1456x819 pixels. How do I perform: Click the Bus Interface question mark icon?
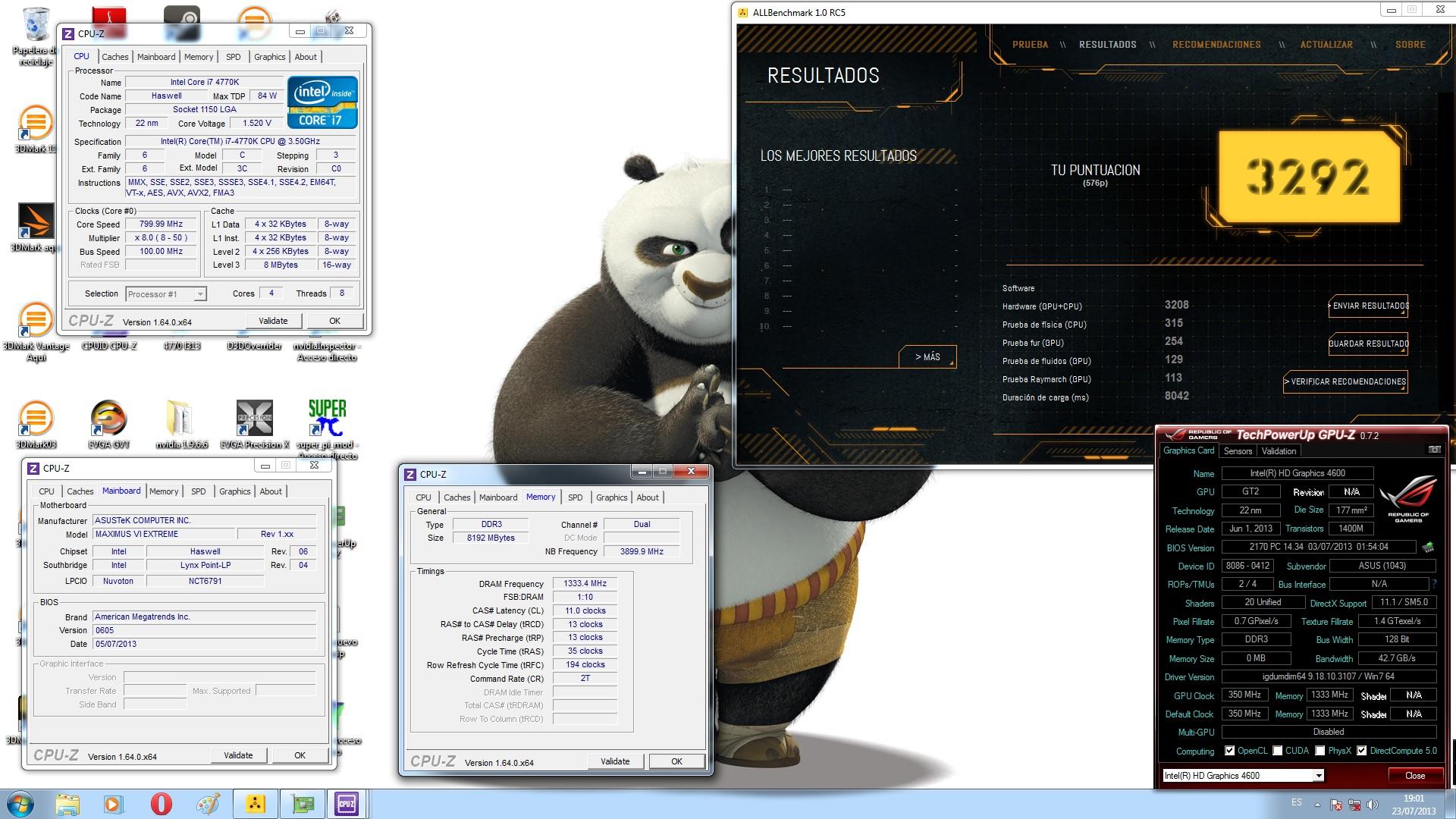[x=1434, y=584]
